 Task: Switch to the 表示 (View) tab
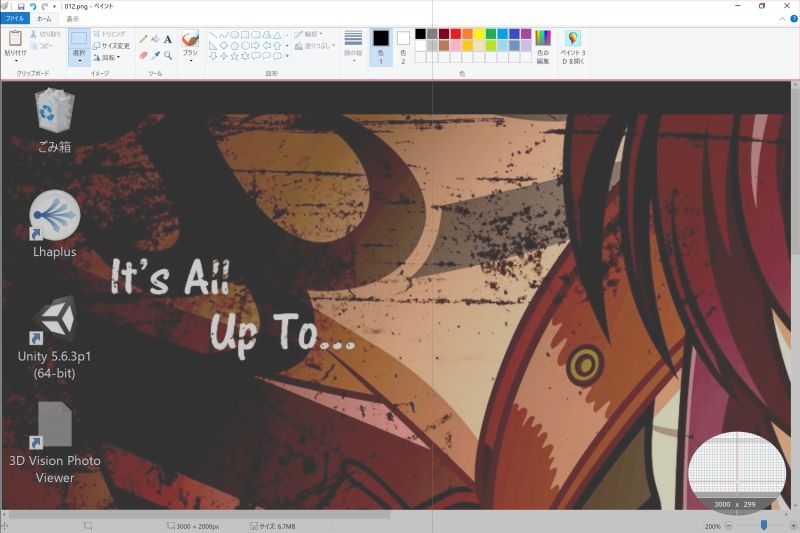72,18
